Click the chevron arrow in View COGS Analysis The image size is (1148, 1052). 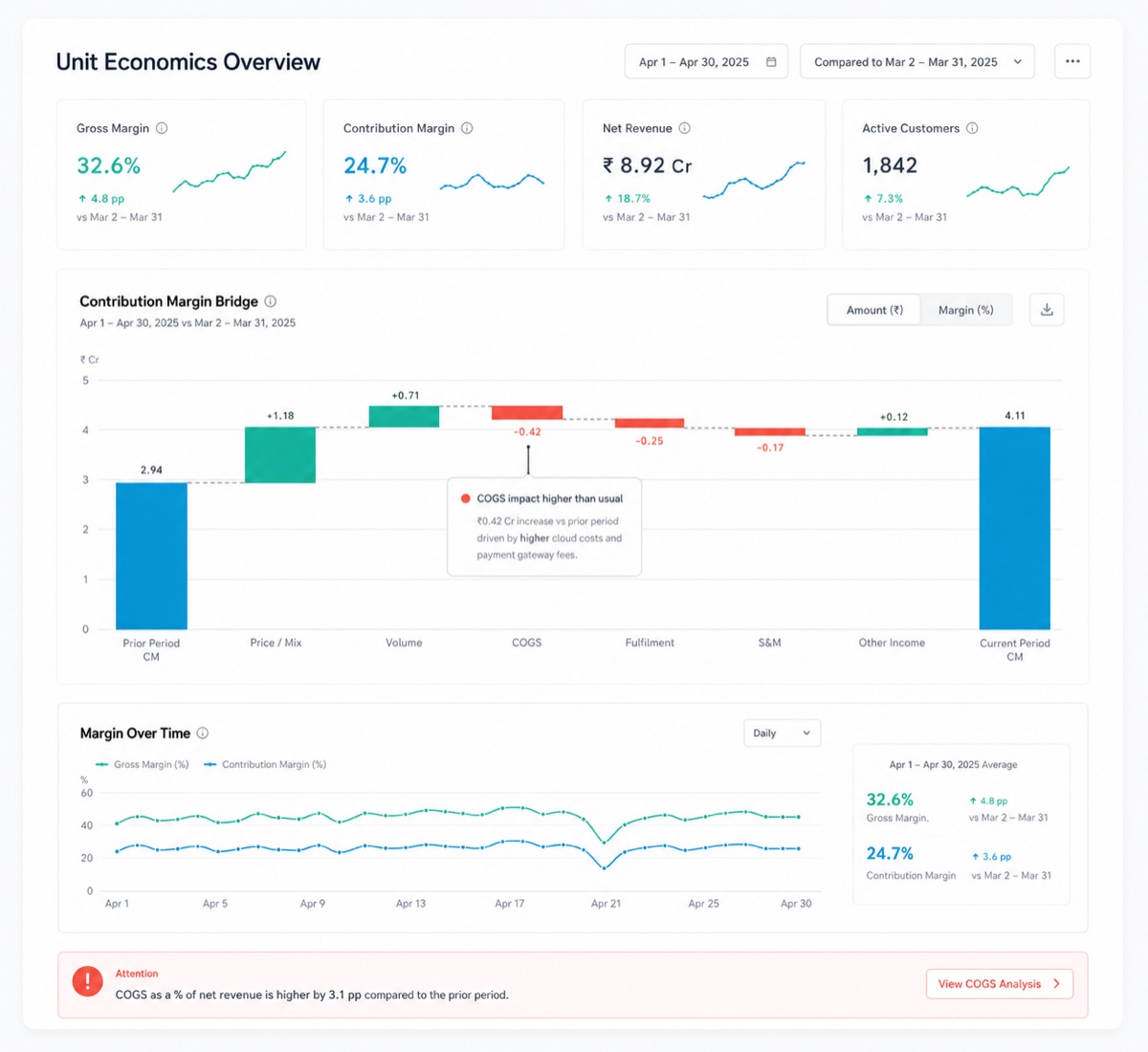(x=1056, y=984)
